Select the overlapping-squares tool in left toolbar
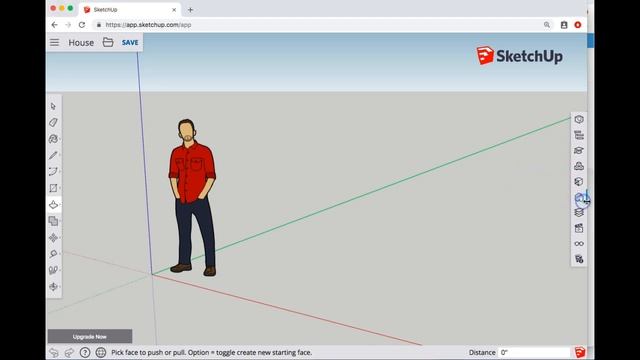 point(53,221)
